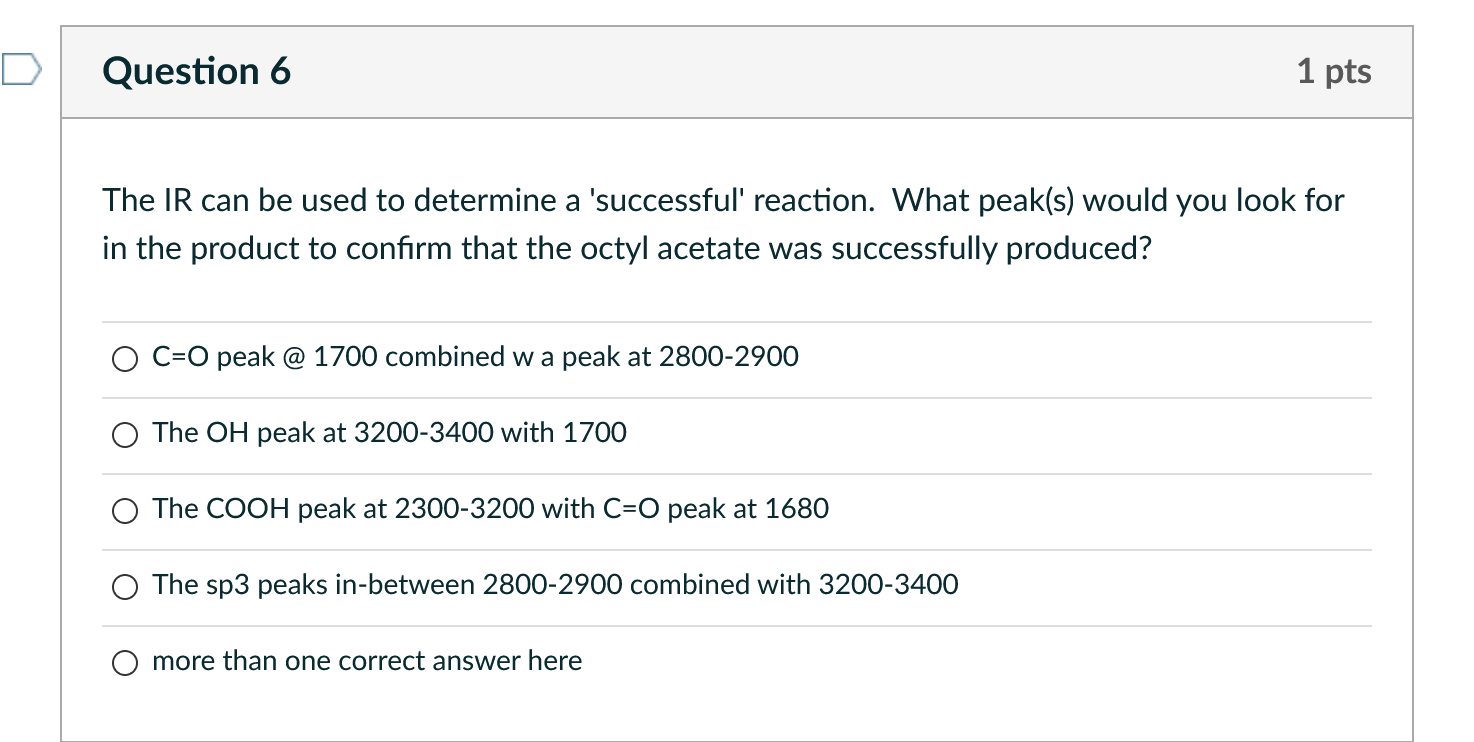This screenshot has width=1474, height=742.
Task: Click answer text "more than one correct answer here"
Action: coord(366,661)
